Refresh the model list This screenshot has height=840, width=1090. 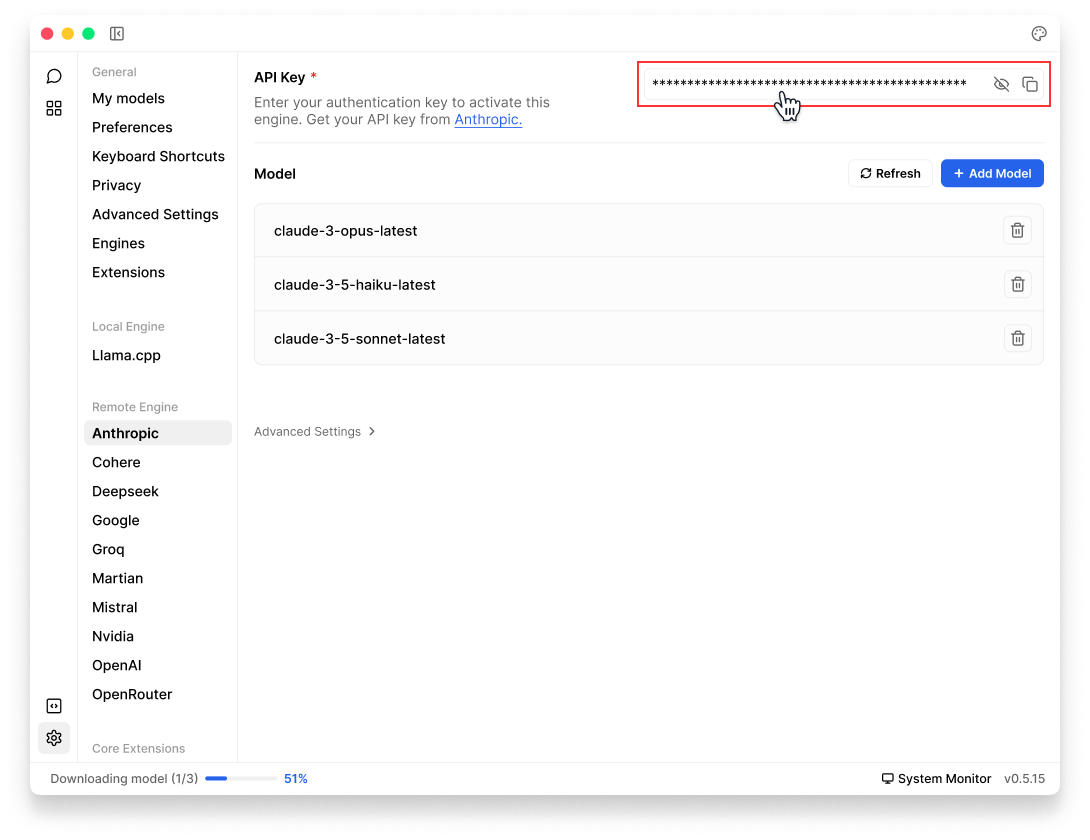(890, 174)
